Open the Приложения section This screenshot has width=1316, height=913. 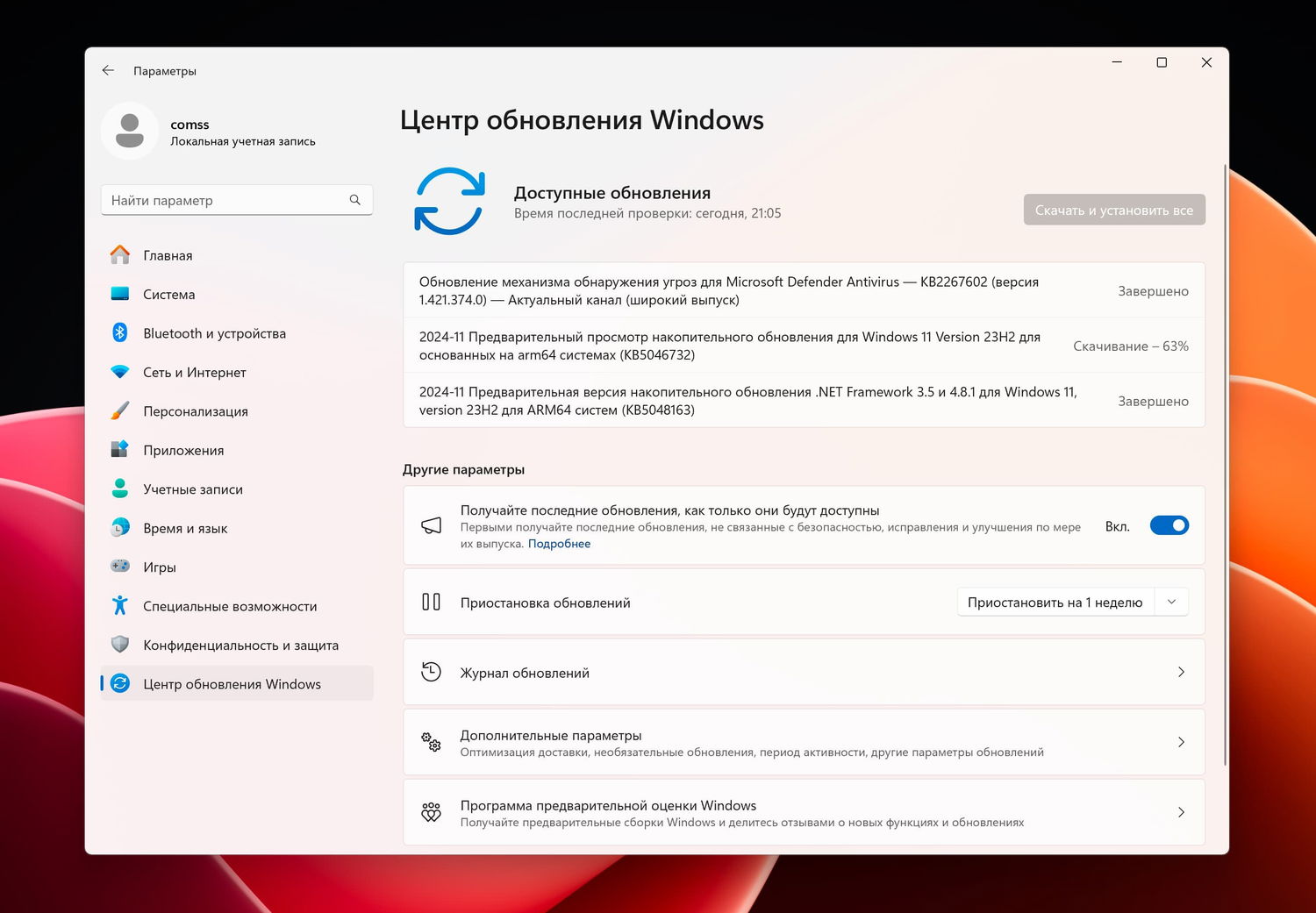237,450
